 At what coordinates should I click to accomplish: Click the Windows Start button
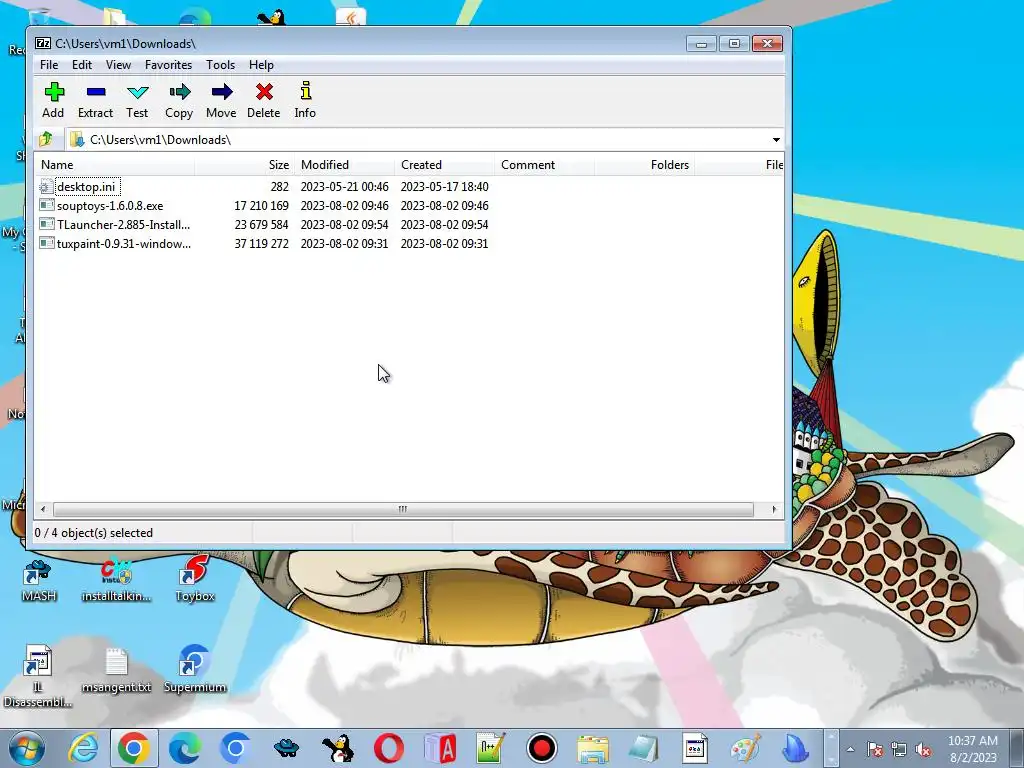tap(27, 748)
